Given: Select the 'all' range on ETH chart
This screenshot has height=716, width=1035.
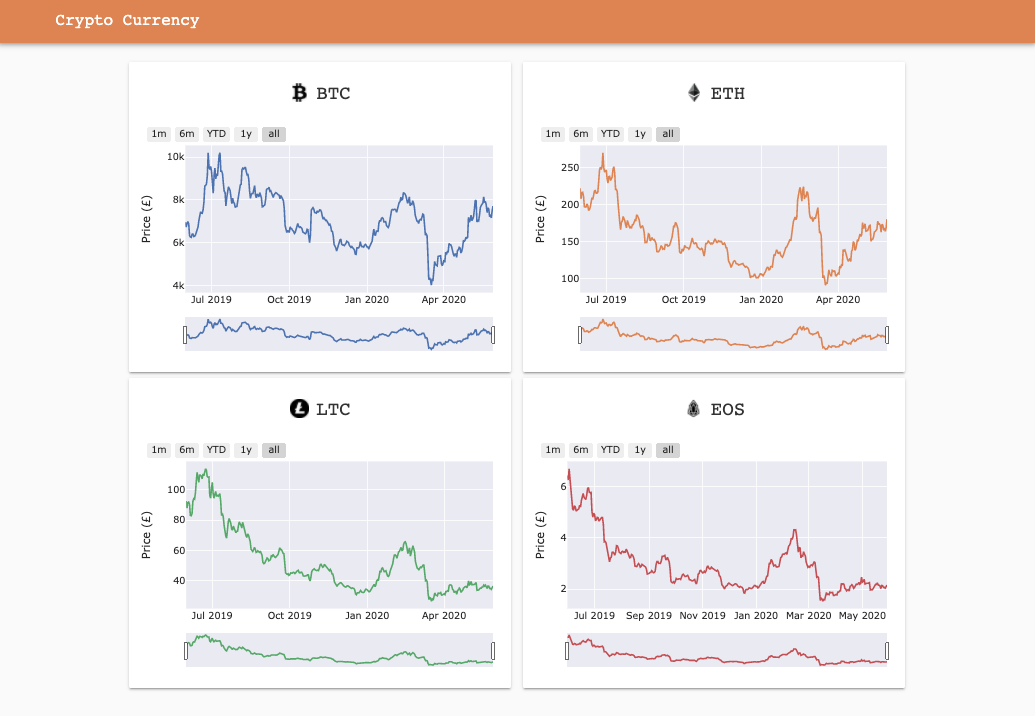Looking at the screenshot, I should [668, 134].
